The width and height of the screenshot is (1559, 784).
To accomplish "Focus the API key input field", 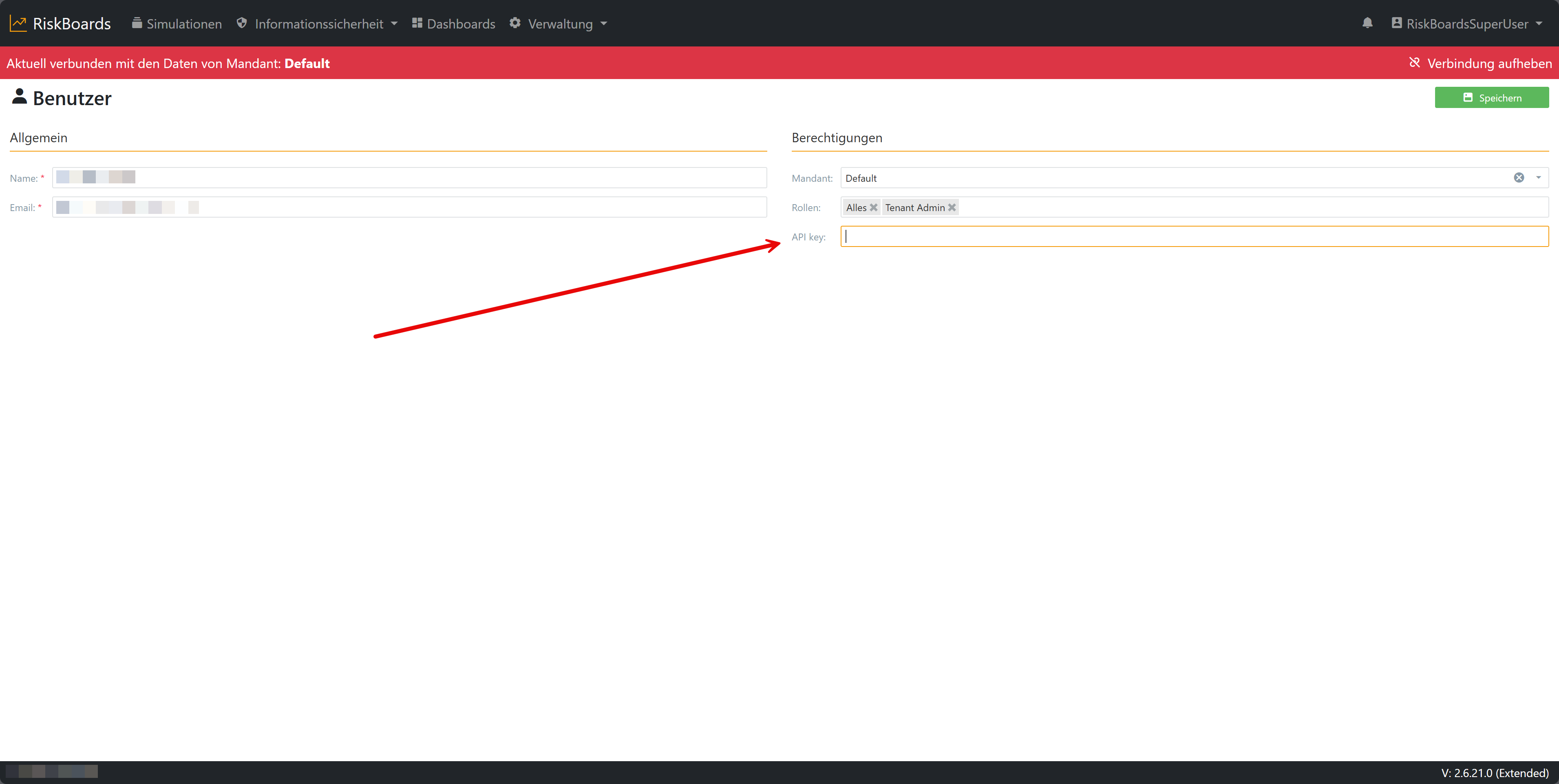I will pyautogui.click(x=1193, y=236).
